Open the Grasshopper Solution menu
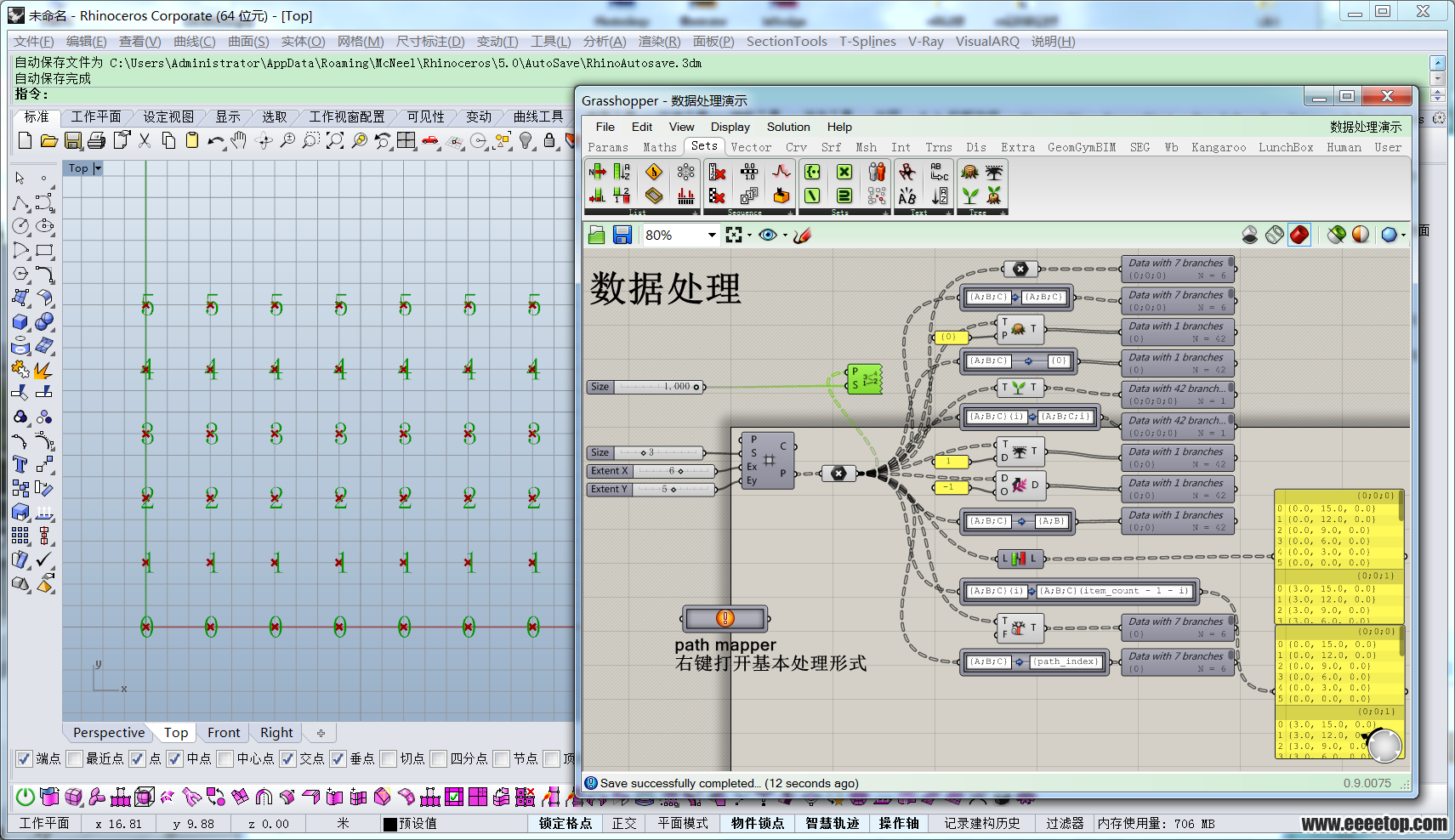The image size is (1455, 840). click(x=788, y=127)
